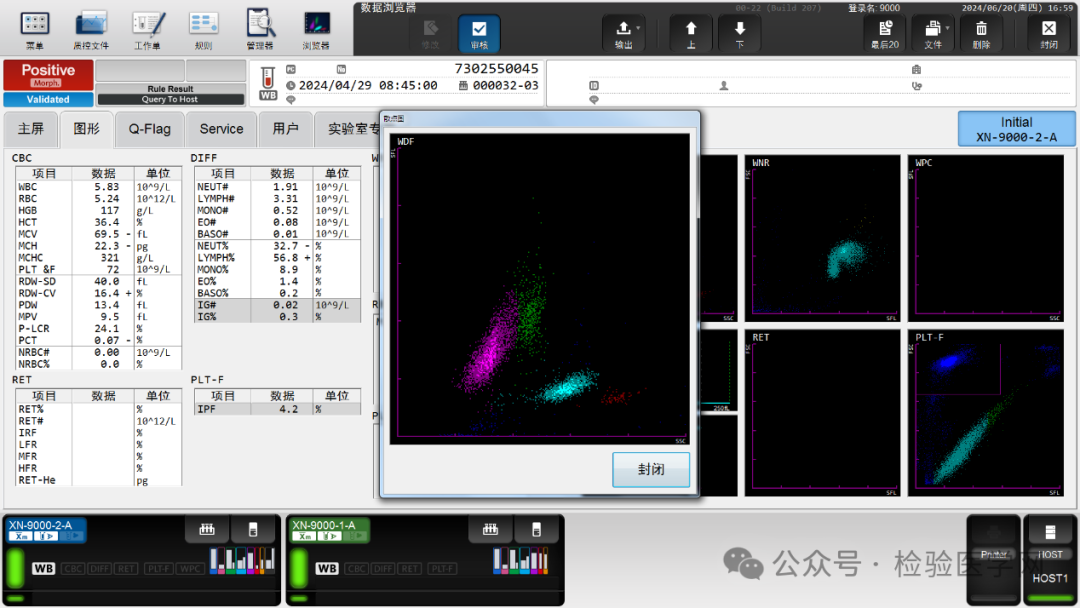Select sample number 7302550045
This screenshot has width=1080, height=608.
click(496, 68)
